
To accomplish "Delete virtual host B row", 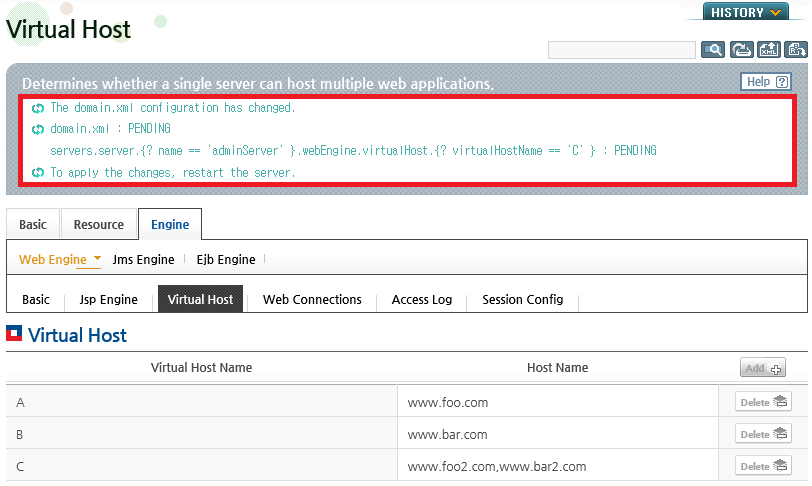I will tap(763, 434).
